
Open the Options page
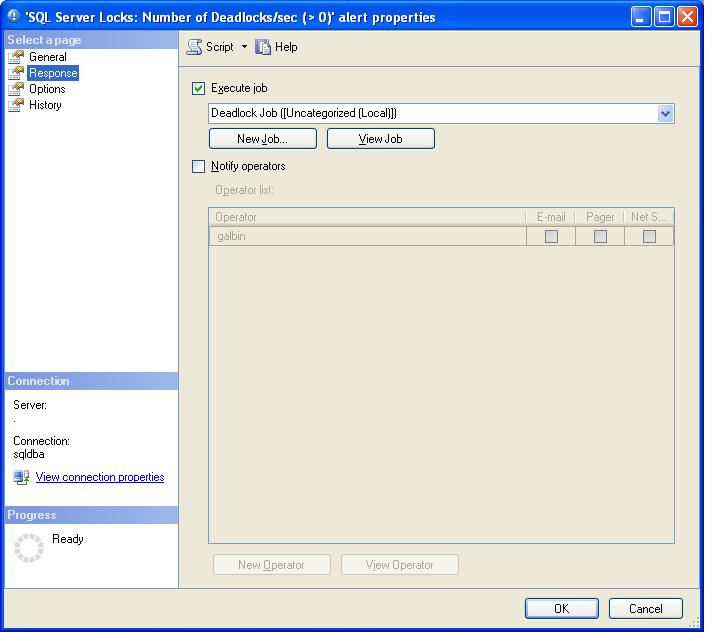coord(47,89)
